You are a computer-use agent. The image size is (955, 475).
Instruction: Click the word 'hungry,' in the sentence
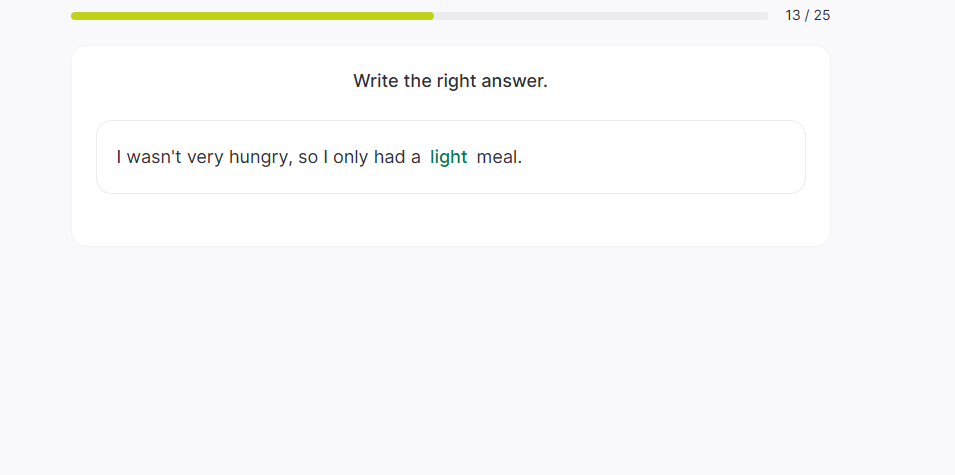261,157
